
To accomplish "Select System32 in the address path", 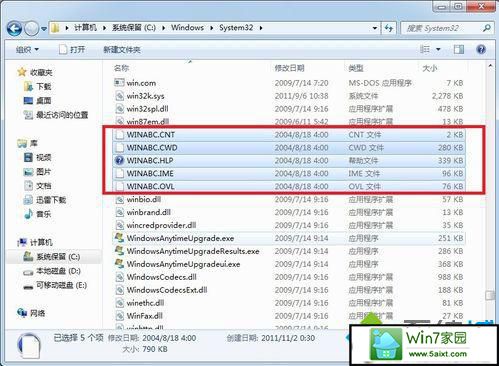I will (236, 28).
